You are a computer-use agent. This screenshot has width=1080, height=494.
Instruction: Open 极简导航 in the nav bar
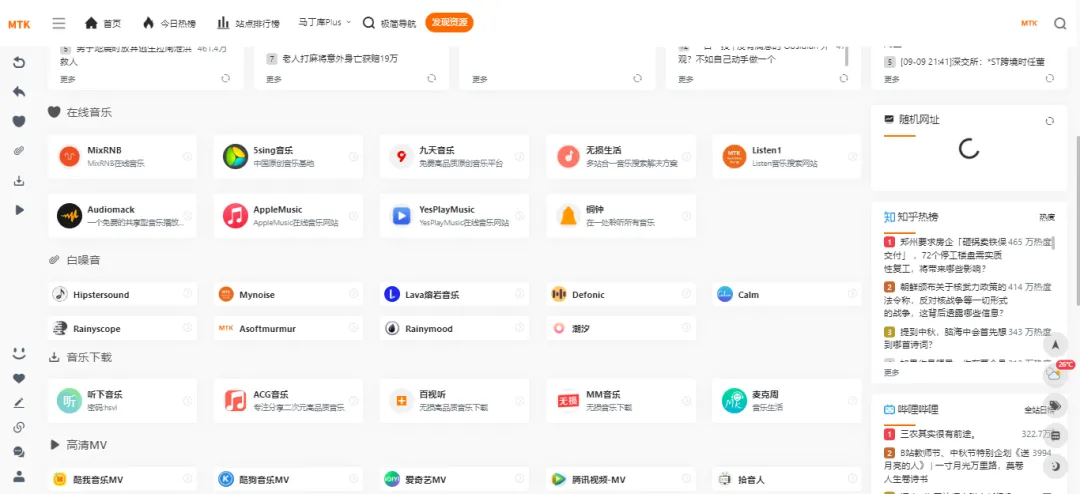pyautogui.click(x=390, y=23)
